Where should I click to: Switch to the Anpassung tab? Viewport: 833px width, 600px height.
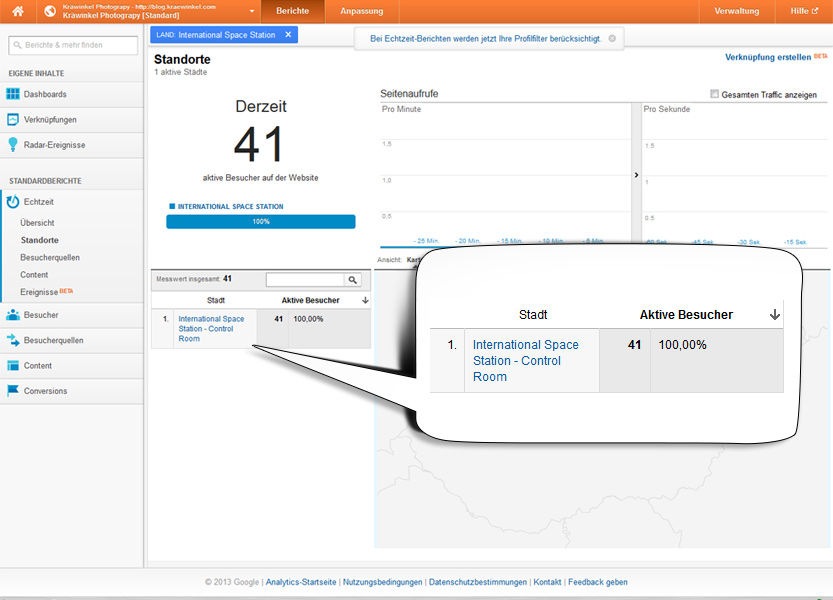click(x=362, y=11)
